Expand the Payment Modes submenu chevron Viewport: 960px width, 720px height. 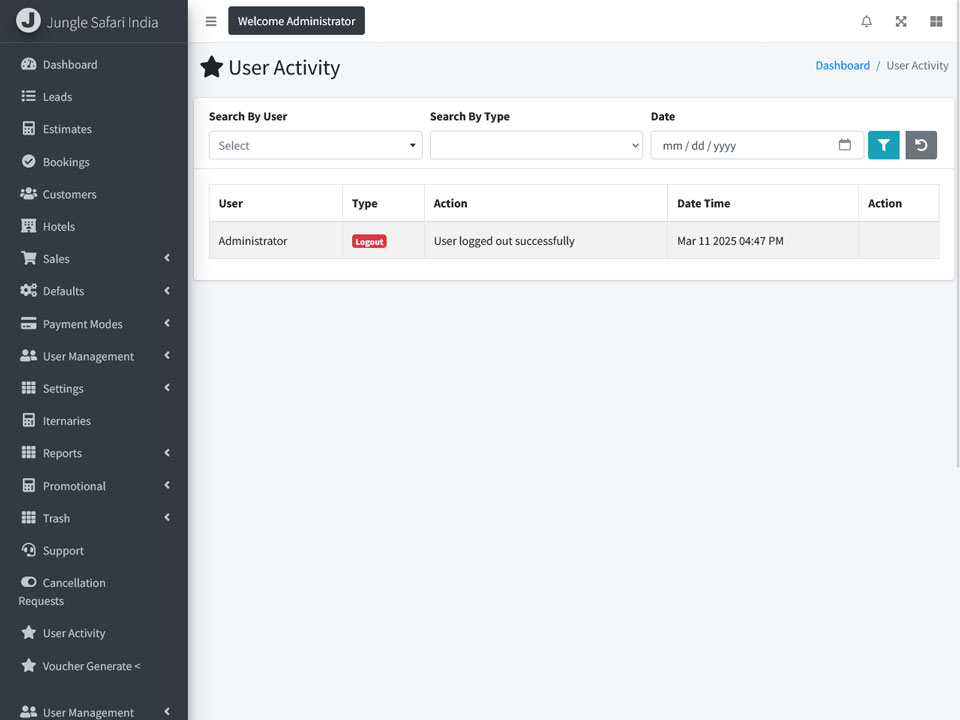pos(167,323)
